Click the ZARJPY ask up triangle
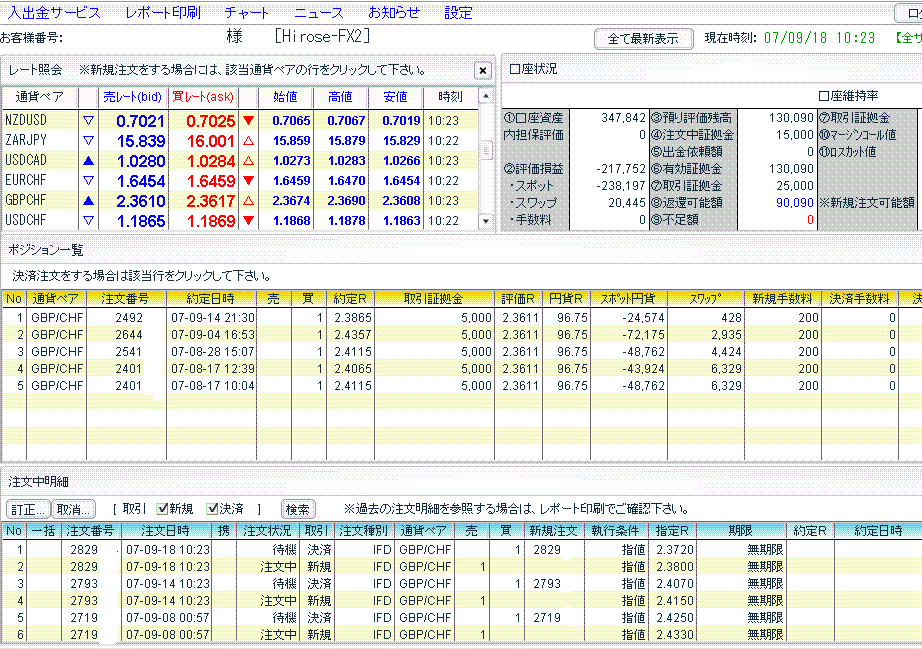The height and width of the screenshot is (649, 922). tap(248, 141)
